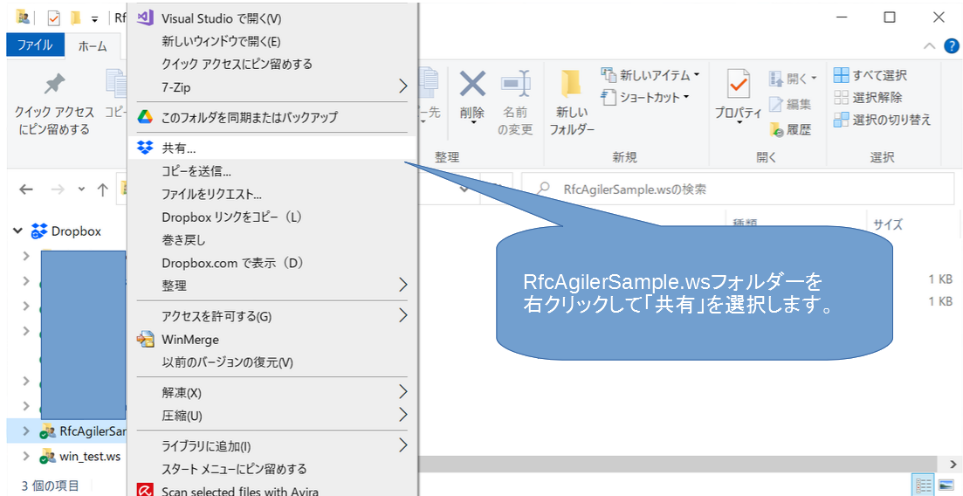The image size is (963, 496).
Task: Click the 編集 ribbon button
Action: [x=790, y=104]
